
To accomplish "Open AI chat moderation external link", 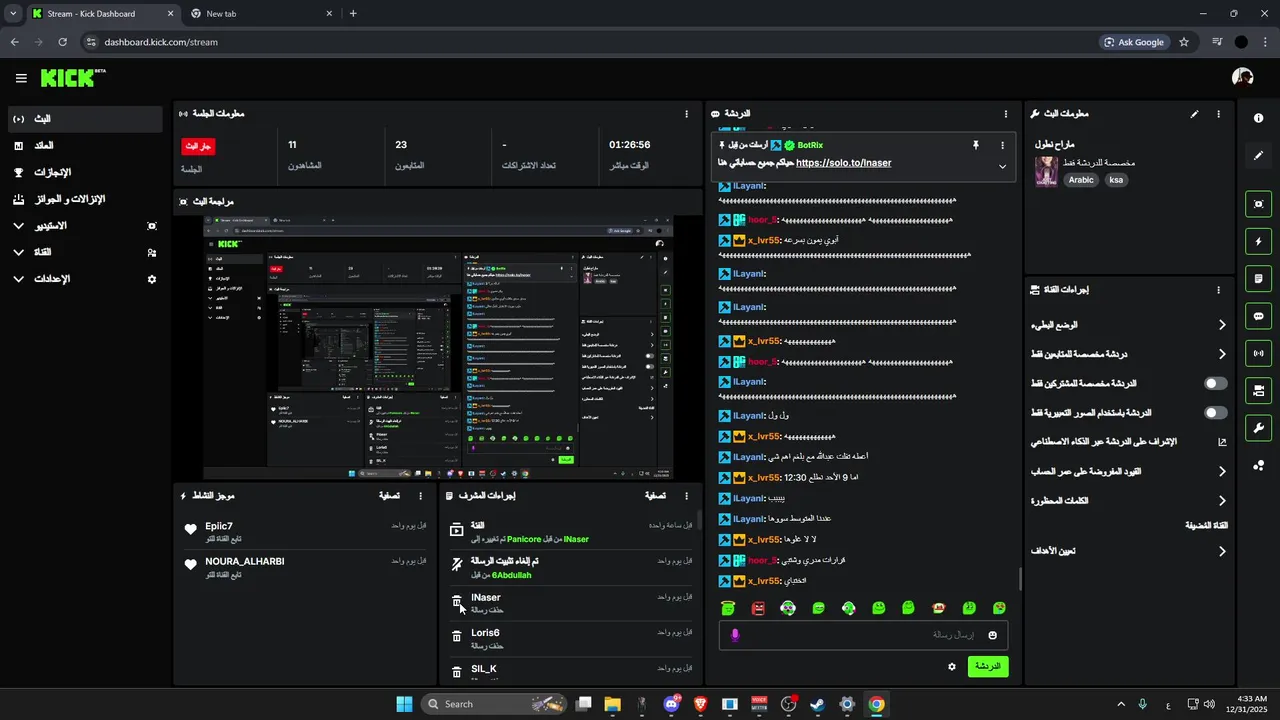I will click(x=1222, y=442).
